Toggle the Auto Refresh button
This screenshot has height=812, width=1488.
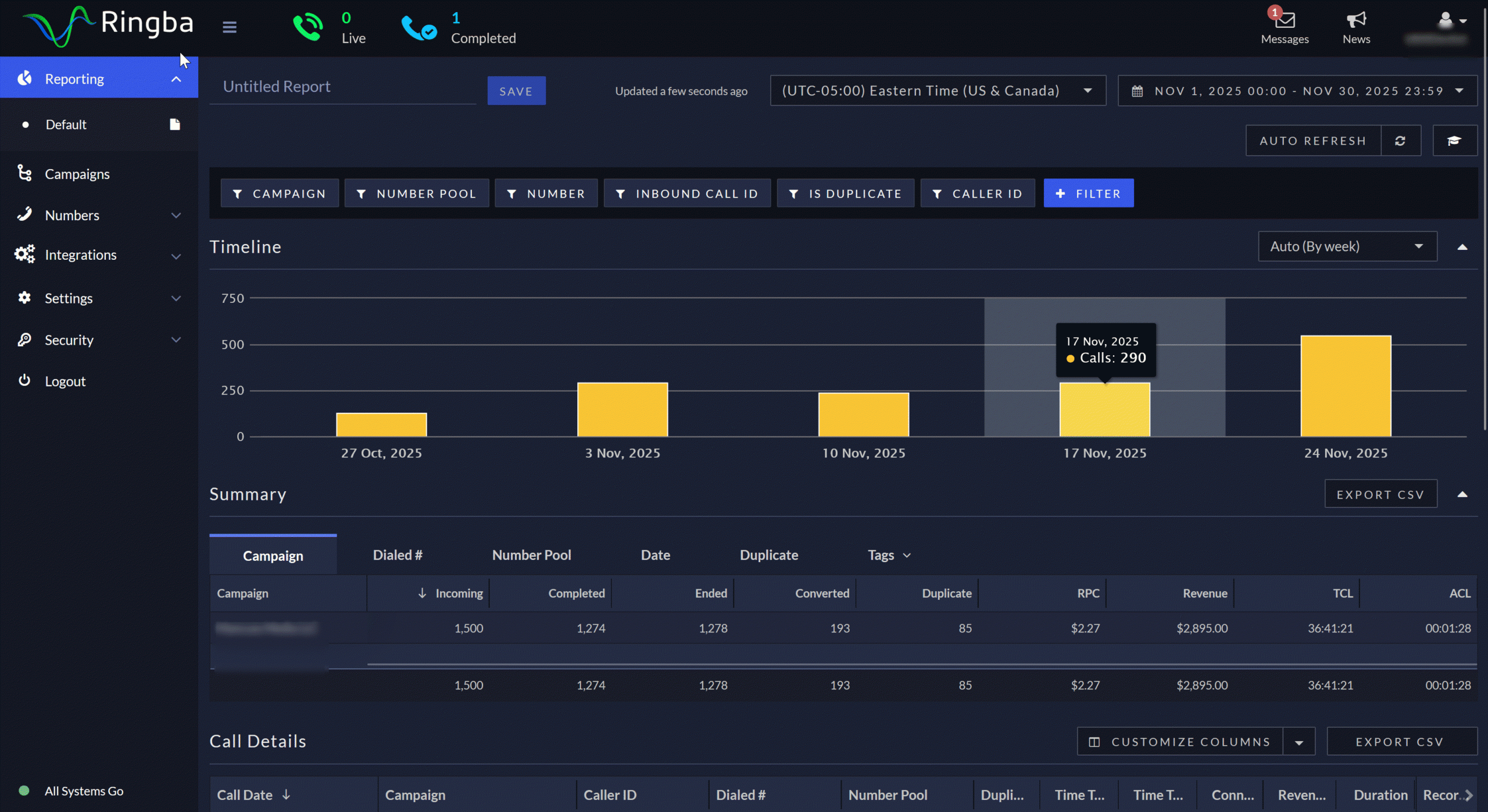pyautogui.click(x=1312, y=141)
